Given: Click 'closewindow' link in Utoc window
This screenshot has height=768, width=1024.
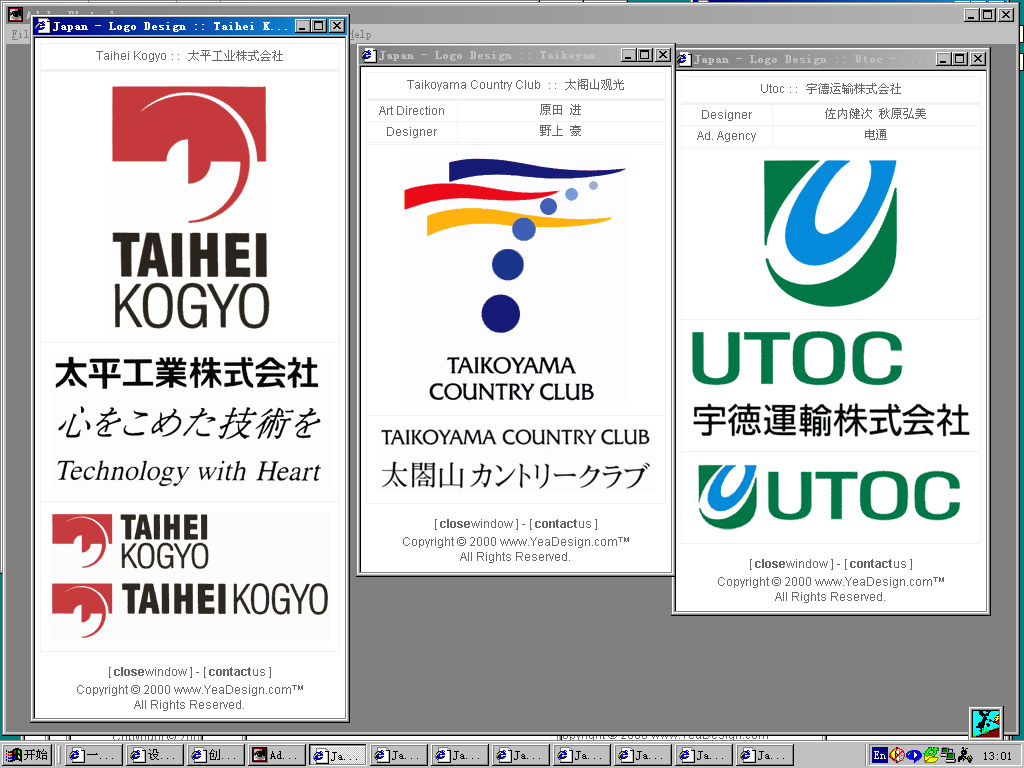Looking at the screenshot, I should click(x=792, y=564).
